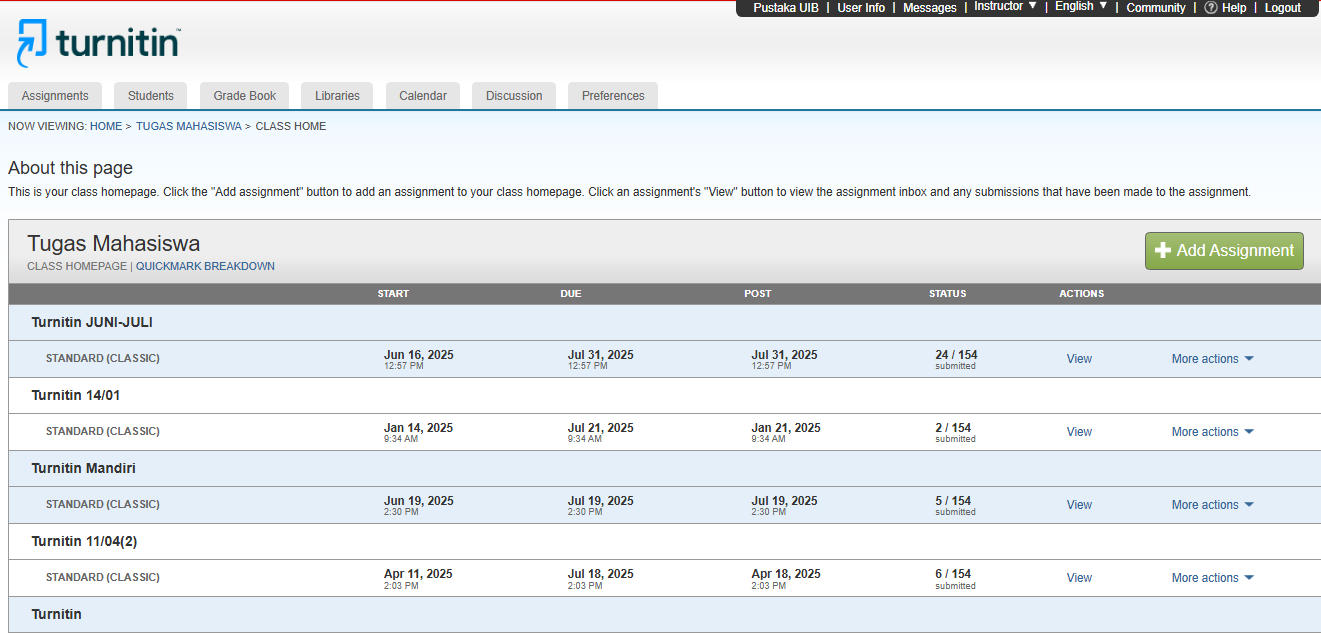Click the STATUS column header
Viewport: 1321px width, 633px height.
(x=948, y=294)
